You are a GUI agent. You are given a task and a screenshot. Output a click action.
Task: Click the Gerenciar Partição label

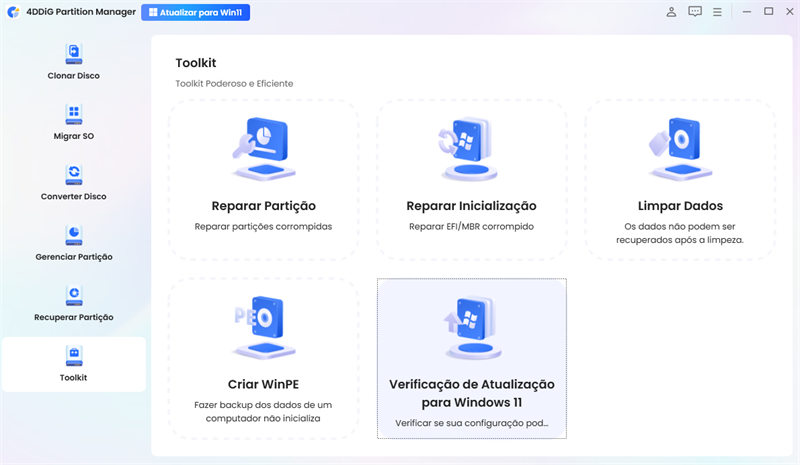click(74, 257)
